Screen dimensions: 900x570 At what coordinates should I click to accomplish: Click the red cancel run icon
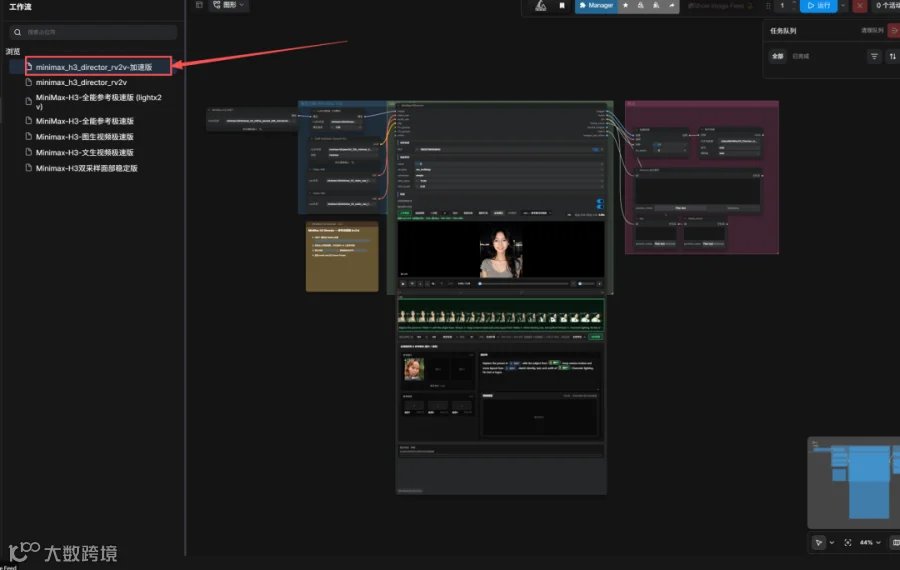click(859, 6)
